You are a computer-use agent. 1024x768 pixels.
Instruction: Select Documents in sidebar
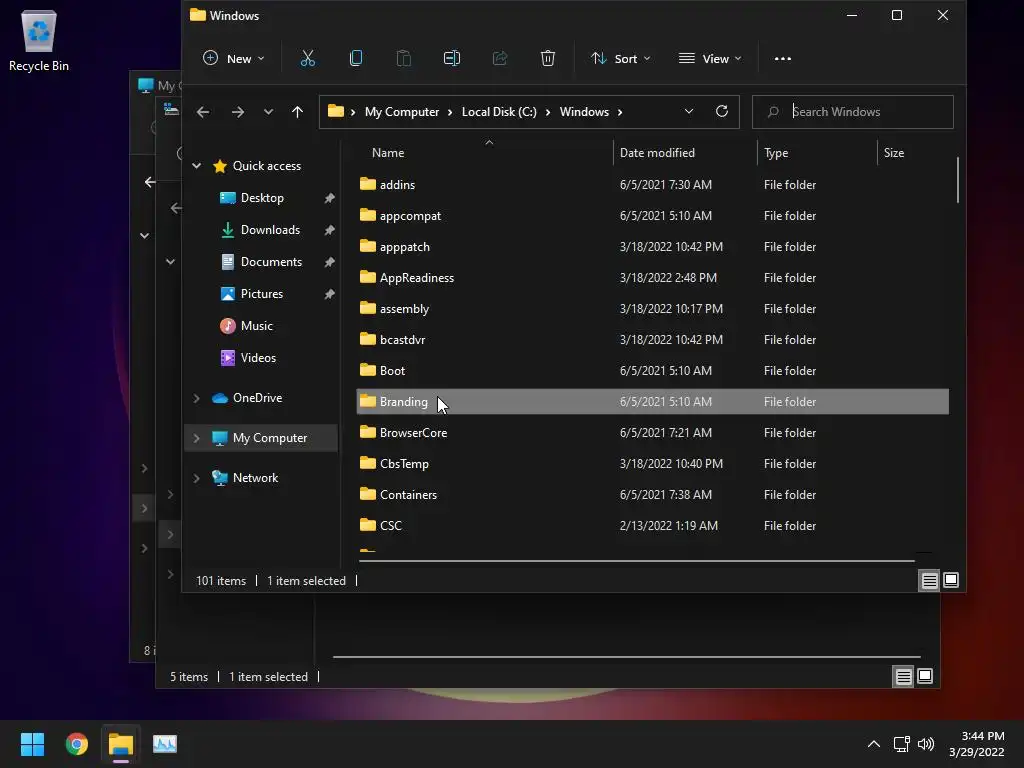coord(271,262)
